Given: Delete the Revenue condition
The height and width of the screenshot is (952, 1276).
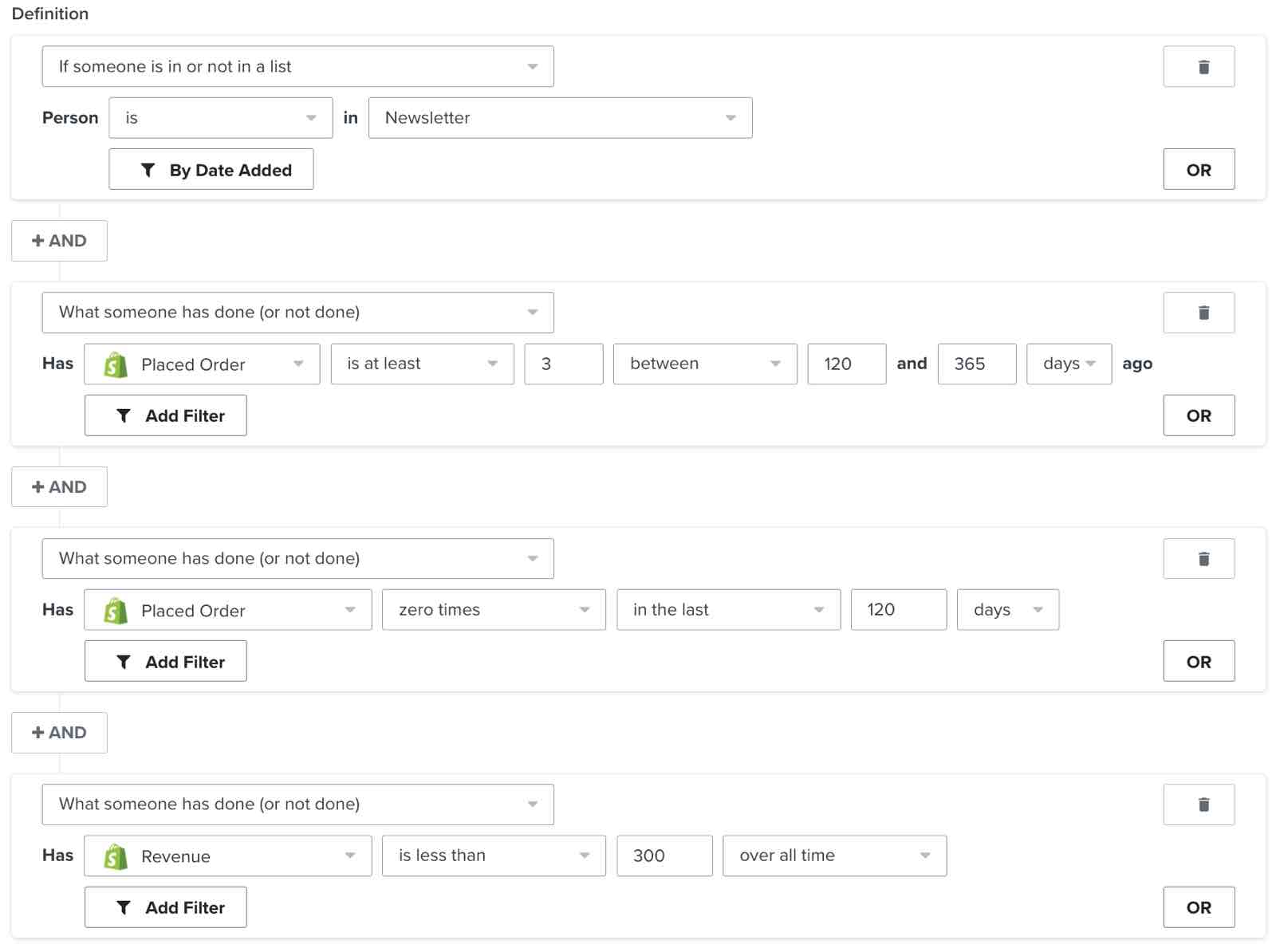Looking at the screenshot, I should 1199,804.
